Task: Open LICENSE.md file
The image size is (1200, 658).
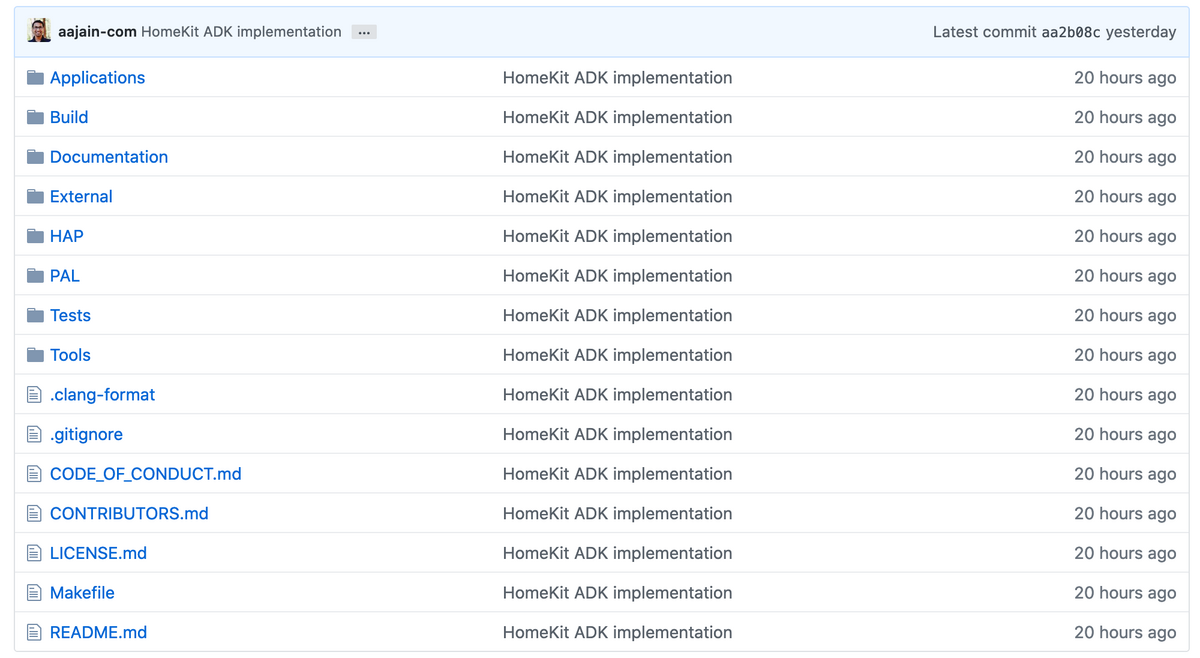Action: click(98, 553)
